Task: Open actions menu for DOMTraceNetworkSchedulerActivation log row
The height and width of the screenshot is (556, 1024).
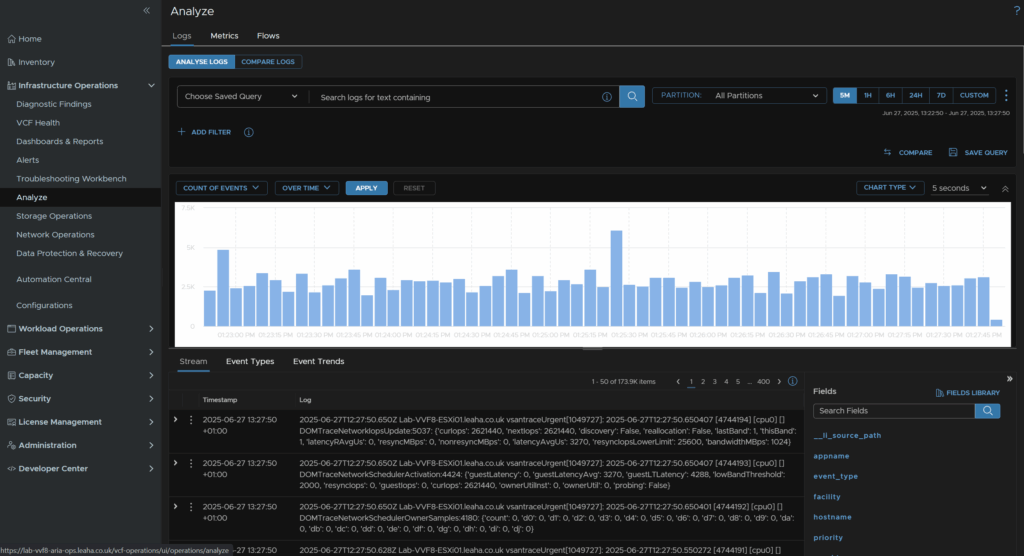Action: 191,463
